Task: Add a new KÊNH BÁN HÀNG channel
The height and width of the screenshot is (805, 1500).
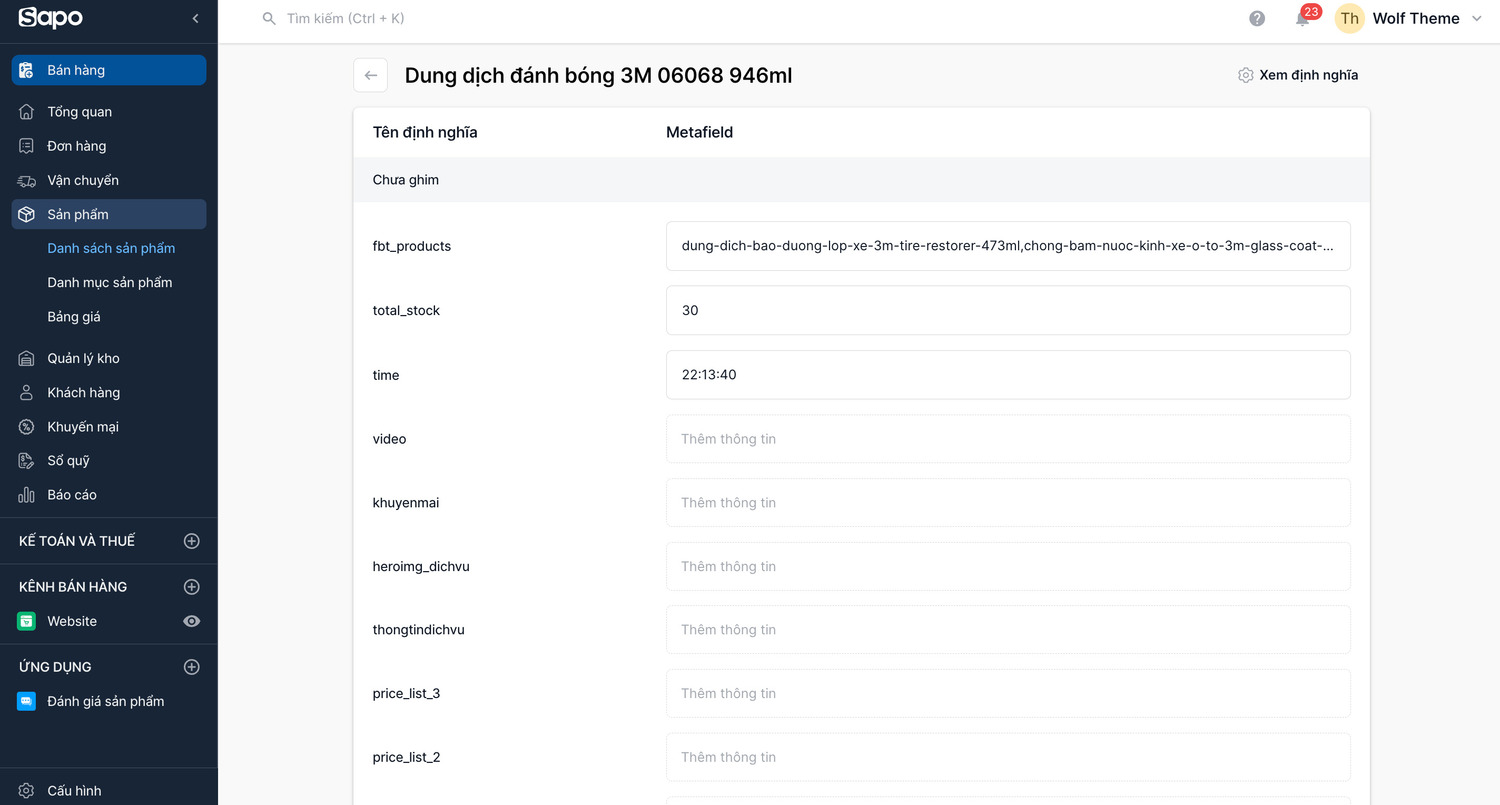Action: pyautogui.click(x=192, y=587)
